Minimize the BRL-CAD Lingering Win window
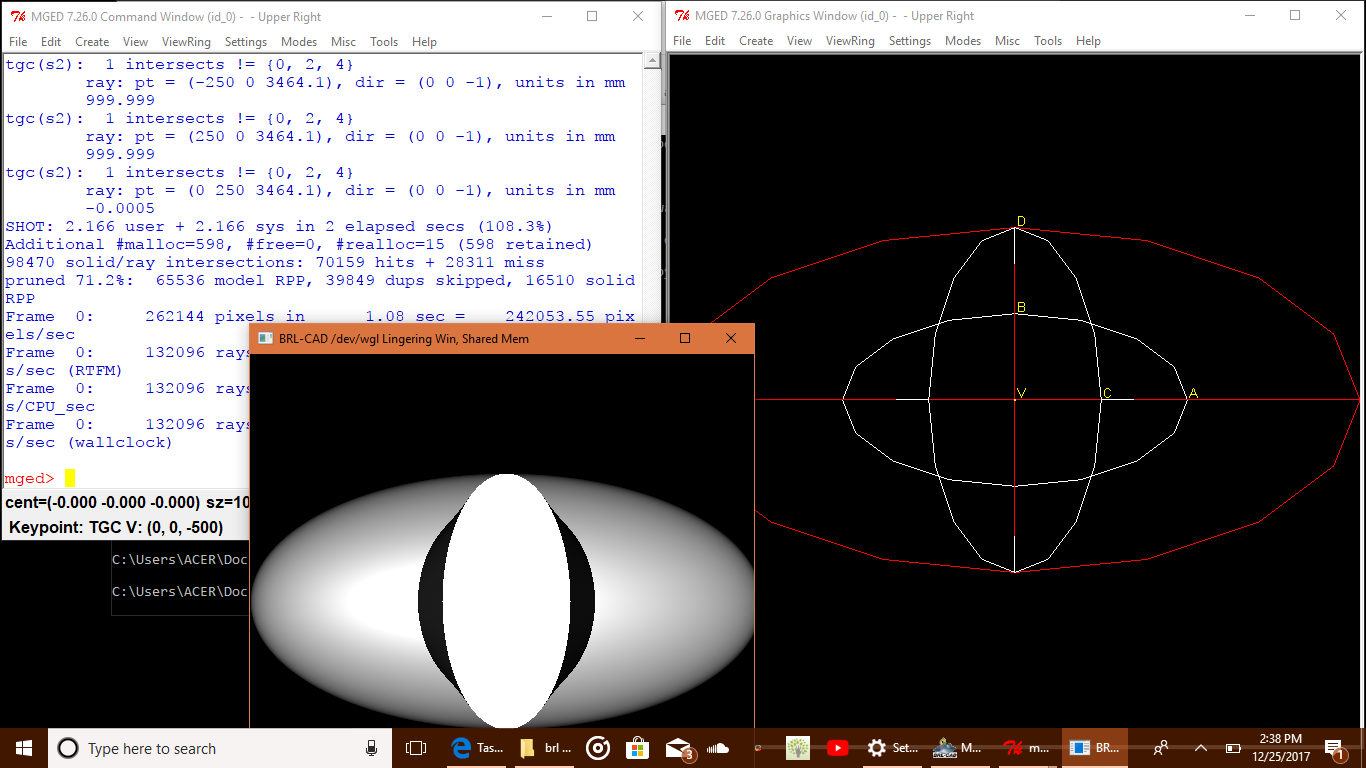 click(x=640, y=338)
